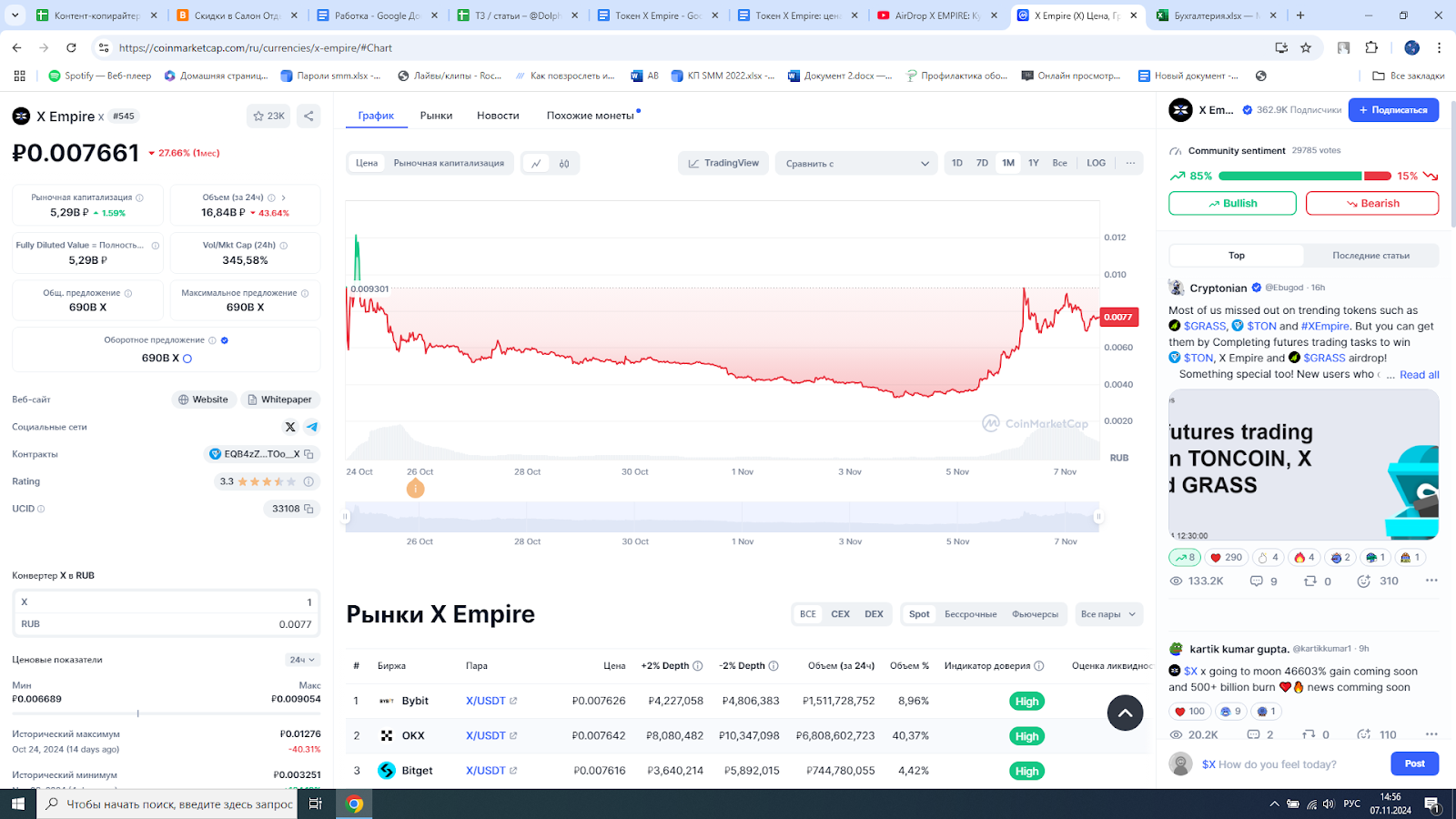
Task: Vote Bullish in community sentiment
Action: click(1232, 203)
